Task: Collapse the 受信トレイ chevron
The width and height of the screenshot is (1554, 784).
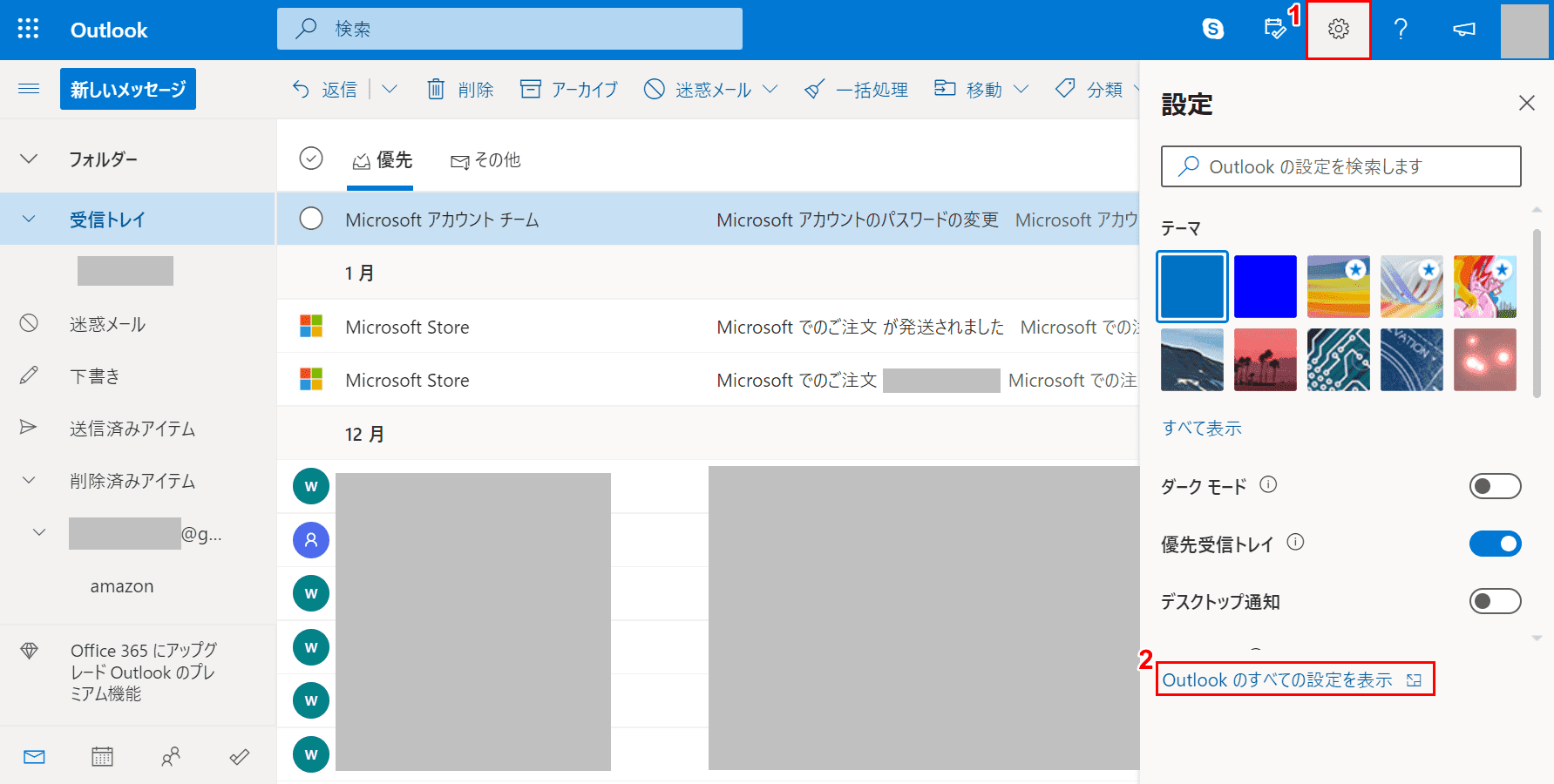Action: (29, 219)
